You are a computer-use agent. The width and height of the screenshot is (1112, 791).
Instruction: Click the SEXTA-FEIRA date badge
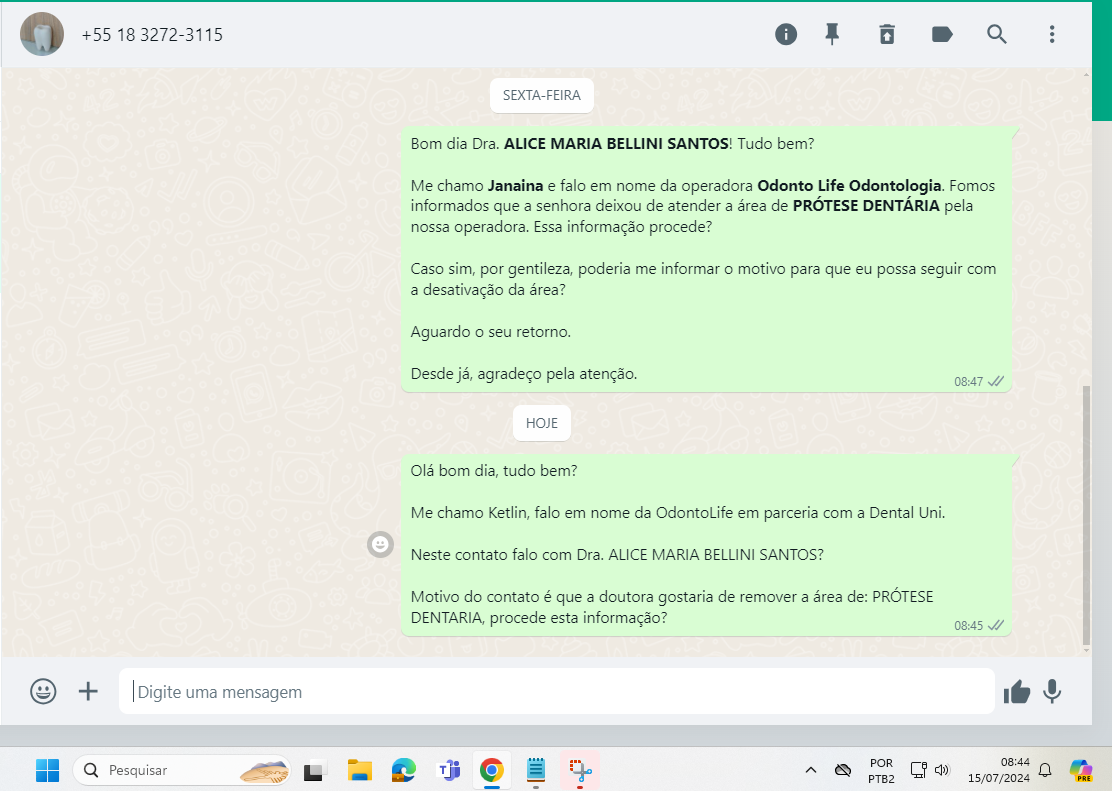542,95
